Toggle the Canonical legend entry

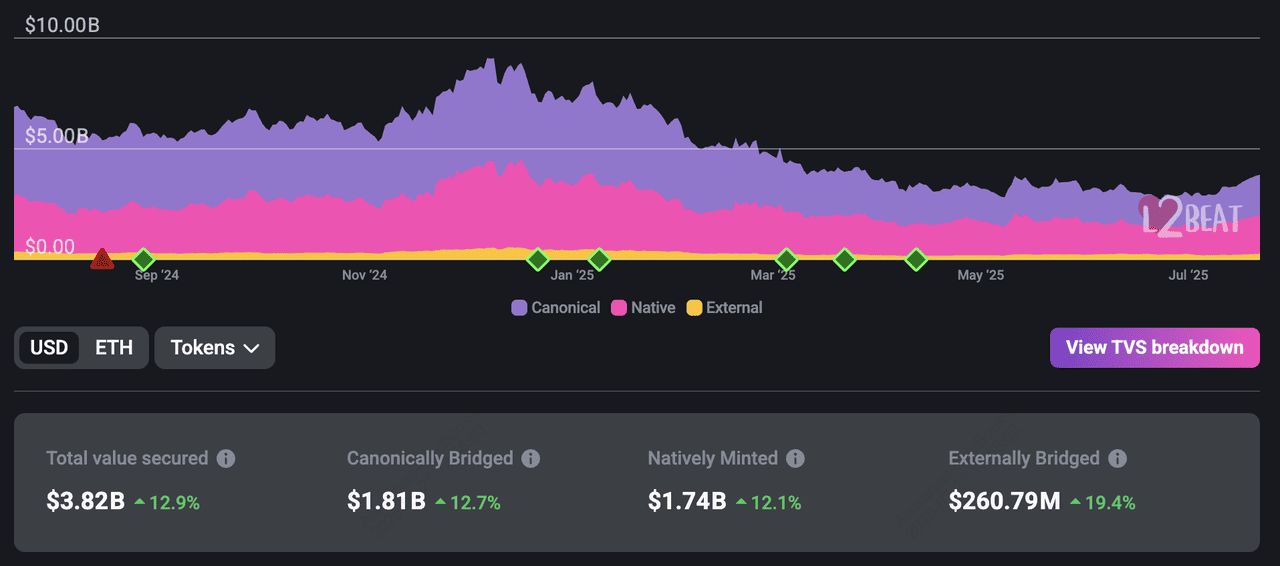556,308
